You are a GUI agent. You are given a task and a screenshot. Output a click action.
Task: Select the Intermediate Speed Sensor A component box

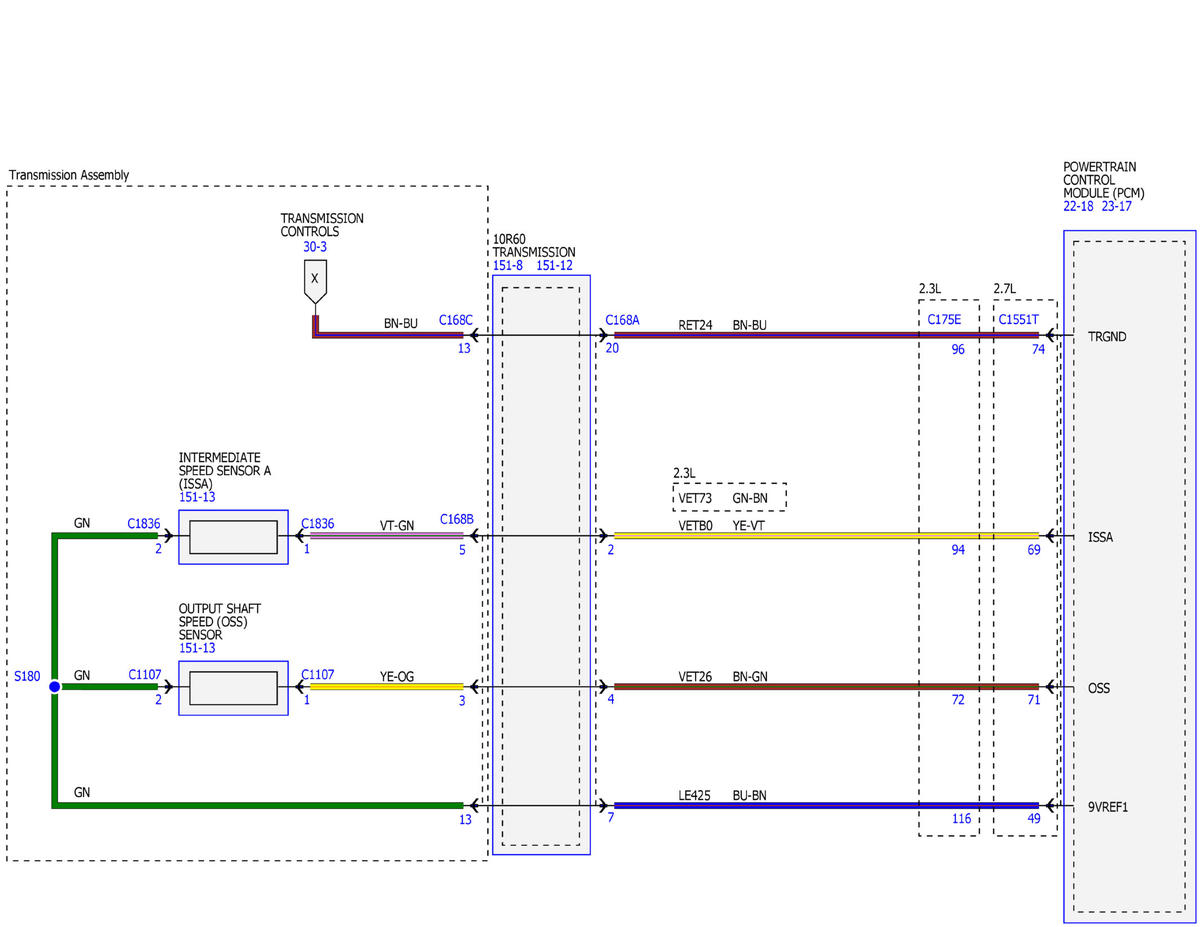pyautogui.click(x=233, y=537)
